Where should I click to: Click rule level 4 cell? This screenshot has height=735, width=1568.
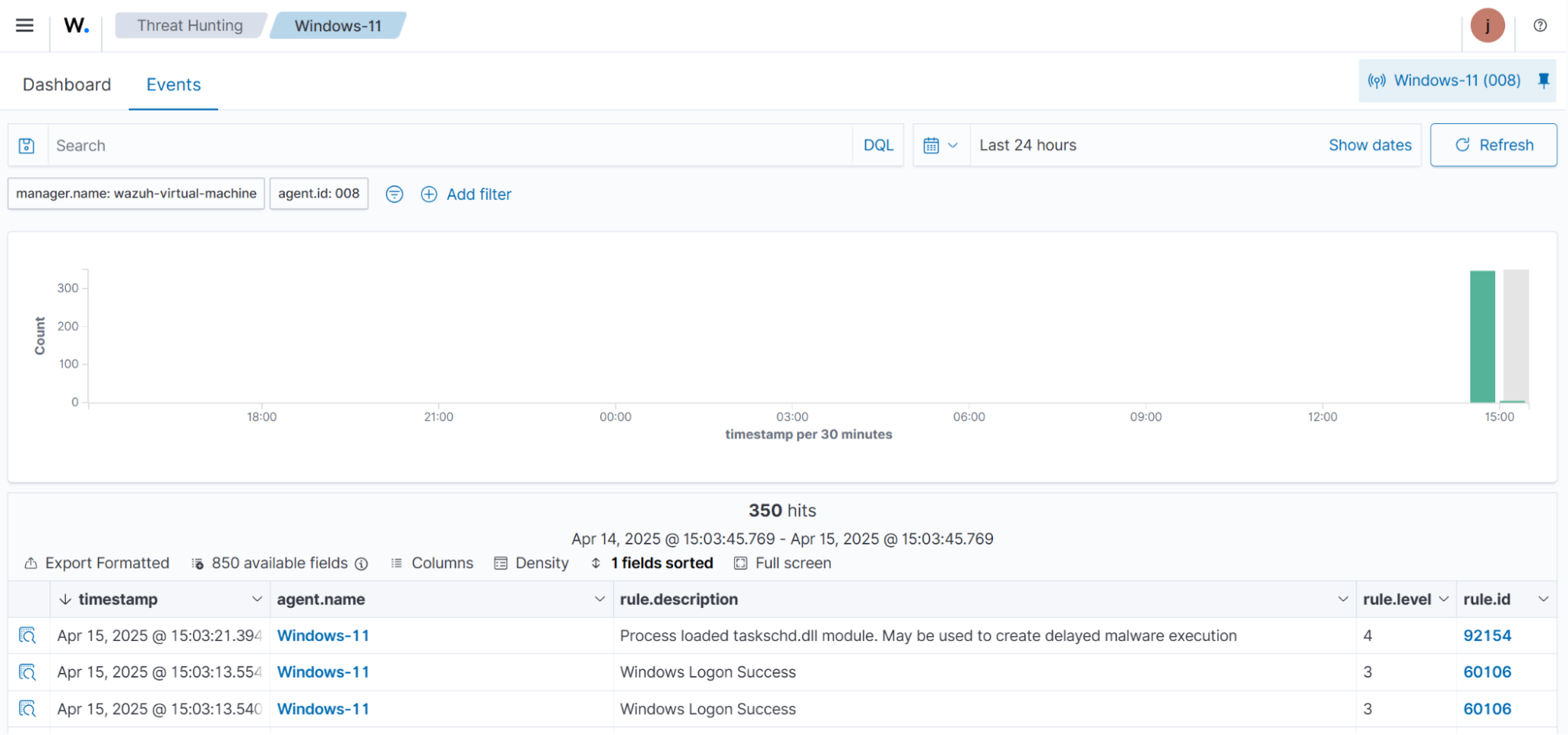(1406, 635)
